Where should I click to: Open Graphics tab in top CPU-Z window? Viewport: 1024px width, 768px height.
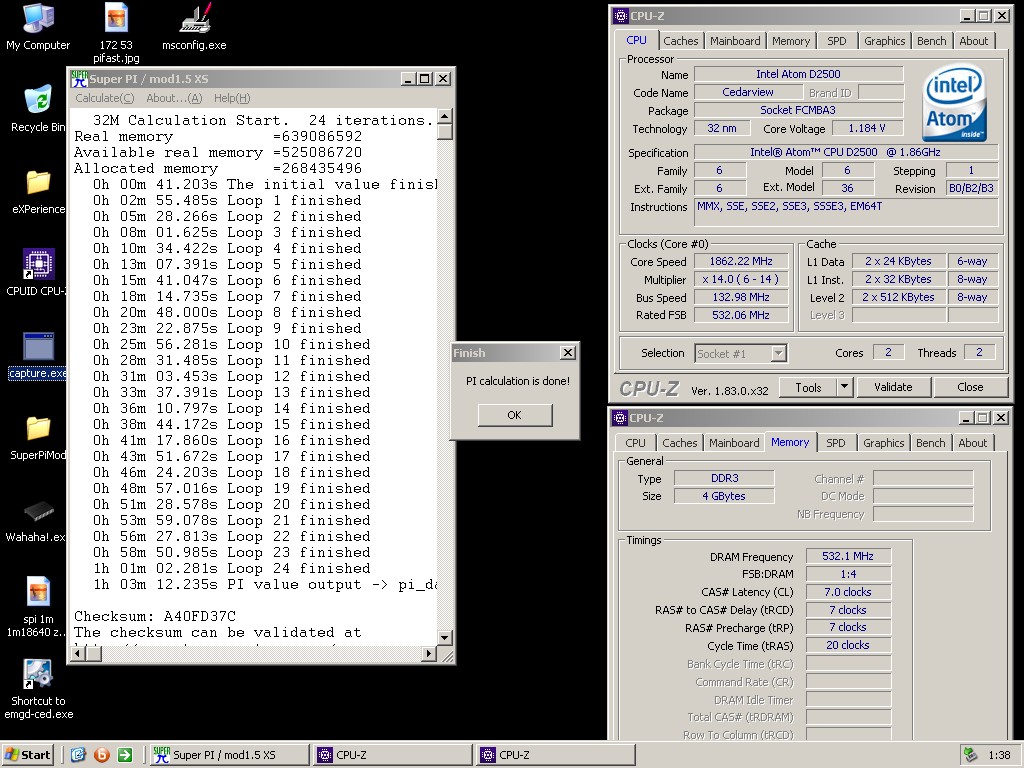885,40
